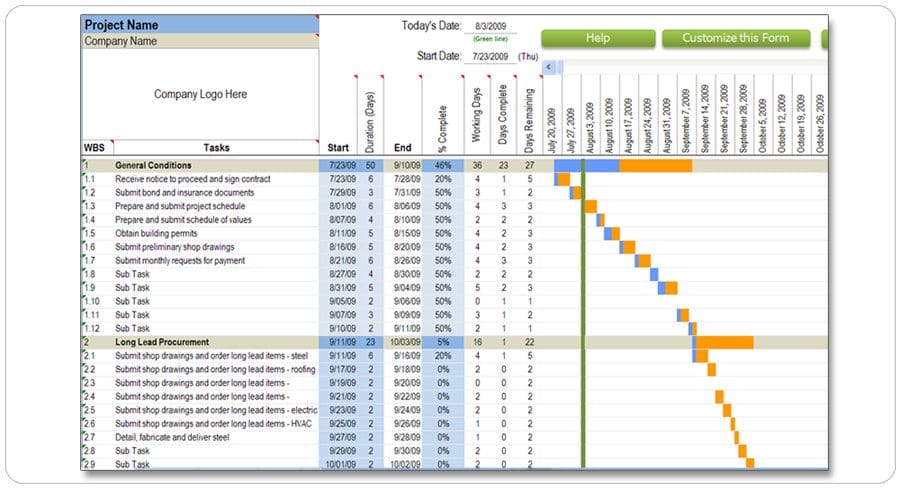
Task: Click the timeline horizontal scrollbar track
Action: pyautogui.click(x=695, y=67)
